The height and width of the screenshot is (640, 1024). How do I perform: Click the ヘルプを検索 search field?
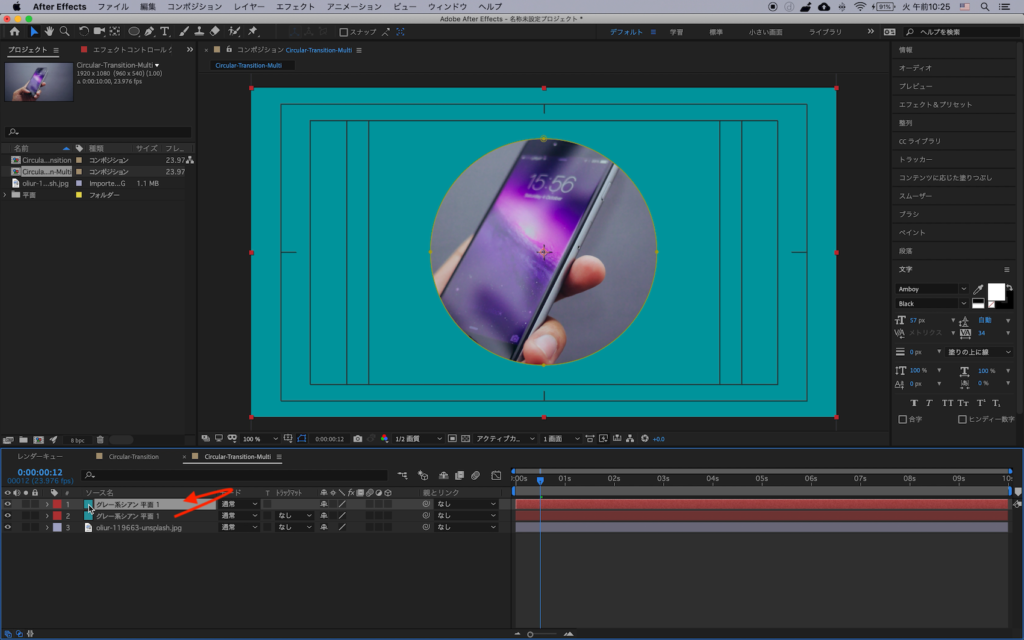pos(958,32)
